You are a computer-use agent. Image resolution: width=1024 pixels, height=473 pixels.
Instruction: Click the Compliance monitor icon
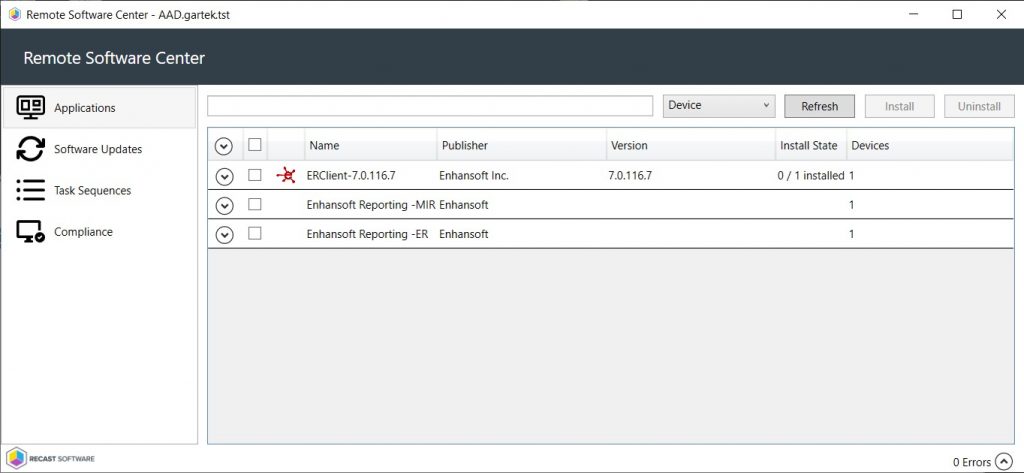tap(30, 232)
